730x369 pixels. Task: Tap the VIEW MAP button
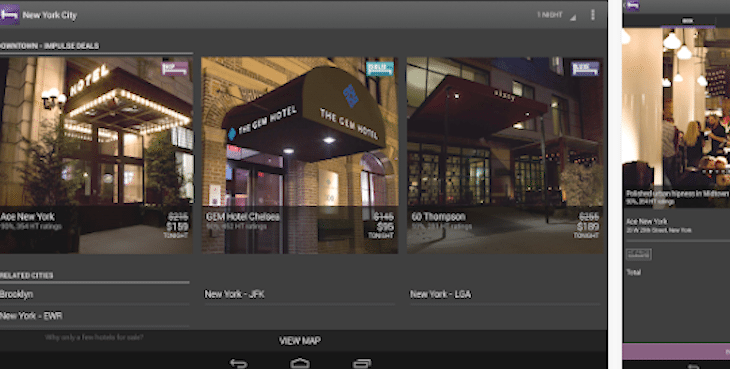coord(300,341)
